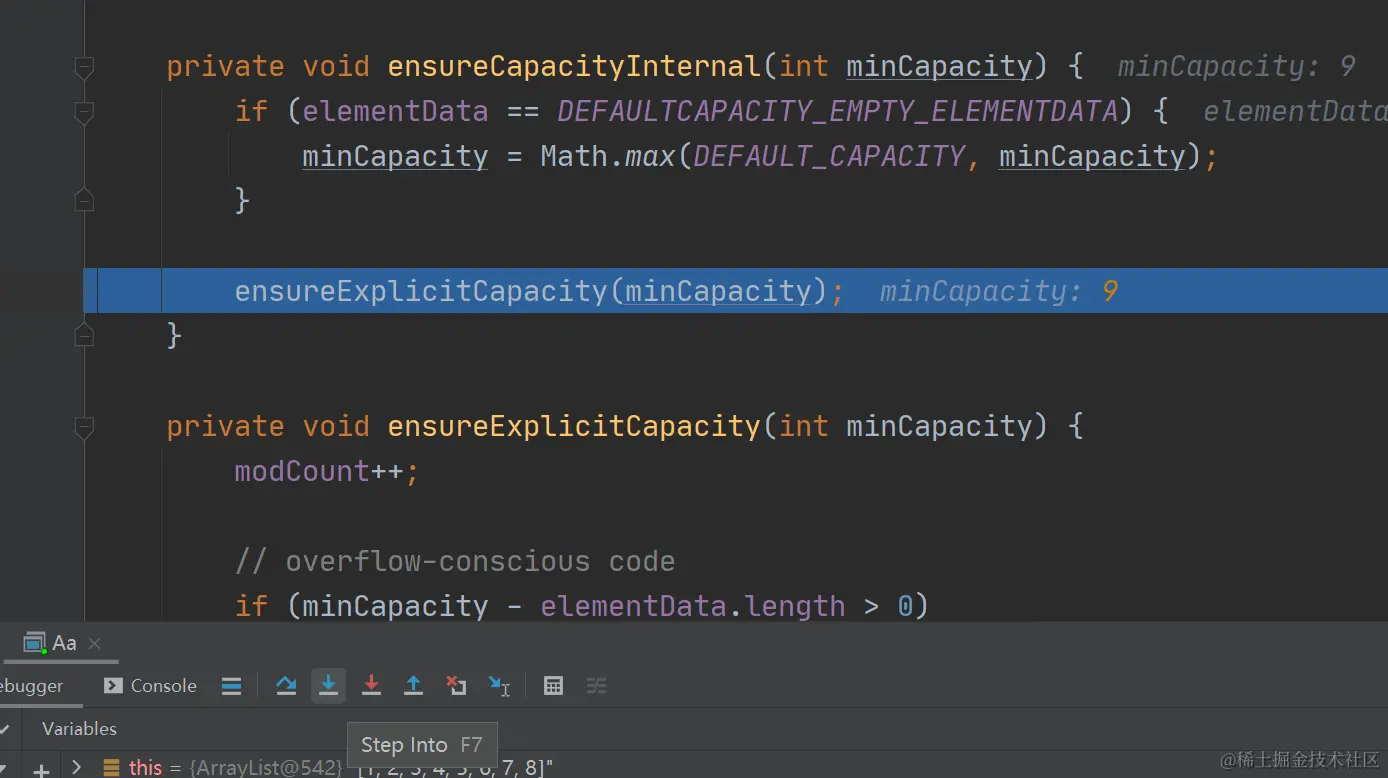This screenshot has width=1388, height=778.
Task: Switch to the Console tab
Action: tap(148, 685)
